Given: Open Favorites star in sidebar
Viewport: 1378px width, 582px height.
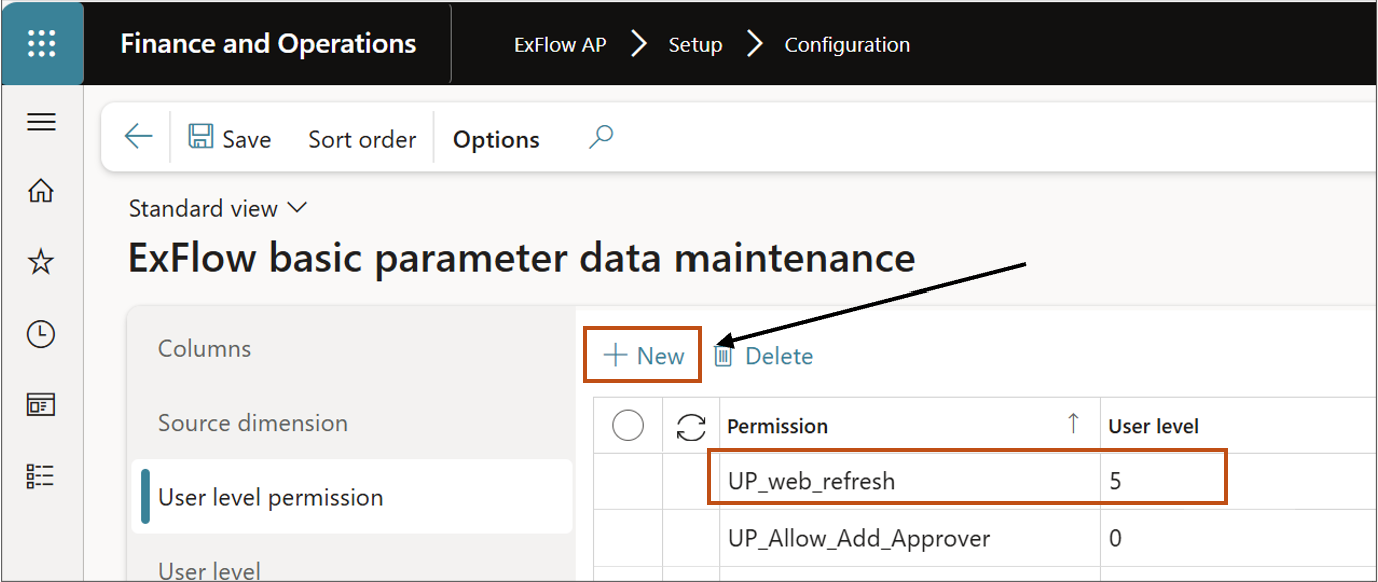Looking at the screenshot, I should tap(41, 263).
